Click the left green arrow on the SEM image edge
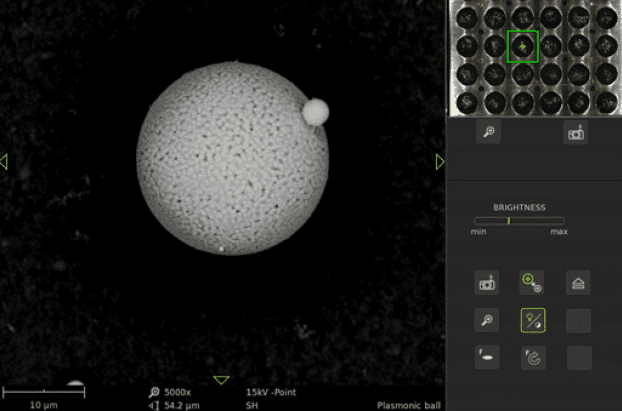Image resolution: width=622 pixels, height=411 pixels. (4, 162)
